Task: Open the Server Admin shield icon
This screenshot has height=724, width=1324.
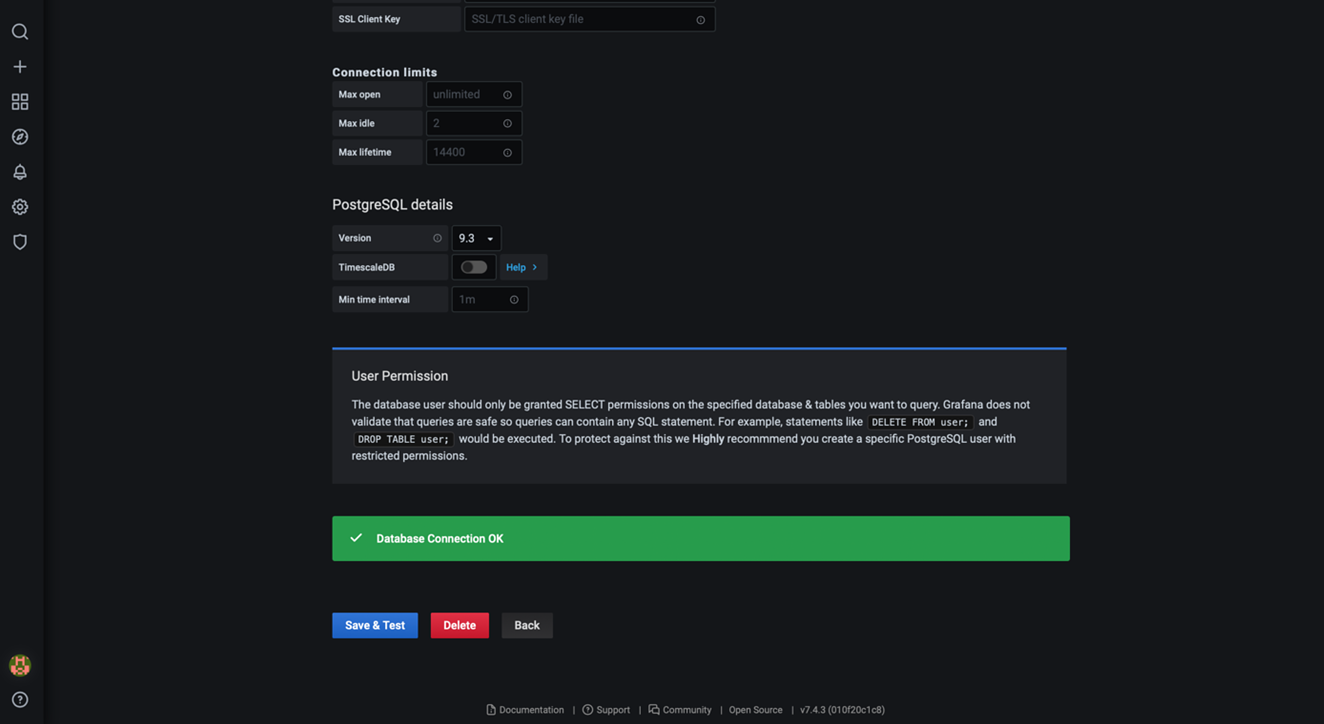Action: (x=20, y=242)
